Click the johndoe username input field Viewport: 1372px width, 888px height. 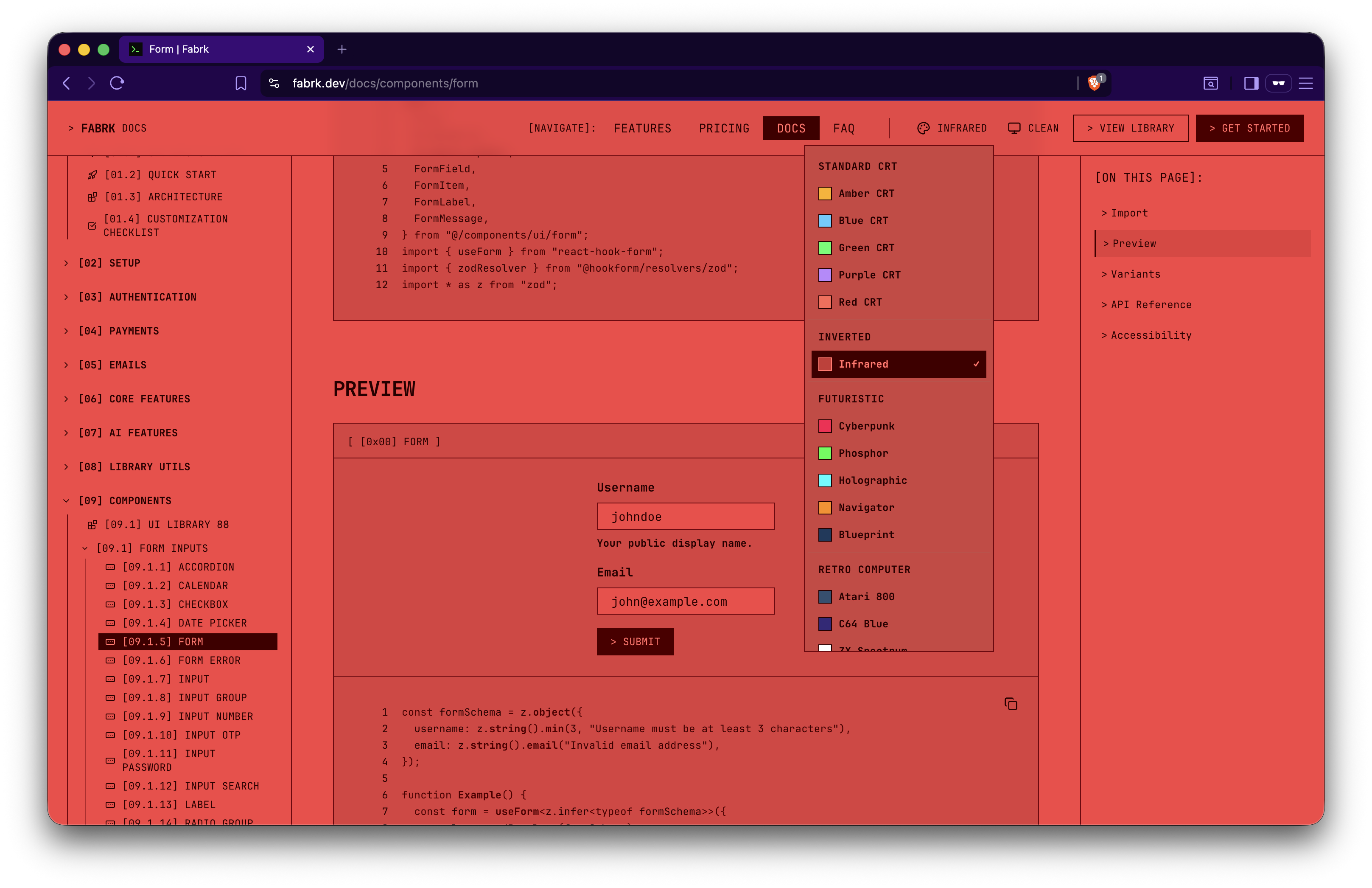point(685,516)
